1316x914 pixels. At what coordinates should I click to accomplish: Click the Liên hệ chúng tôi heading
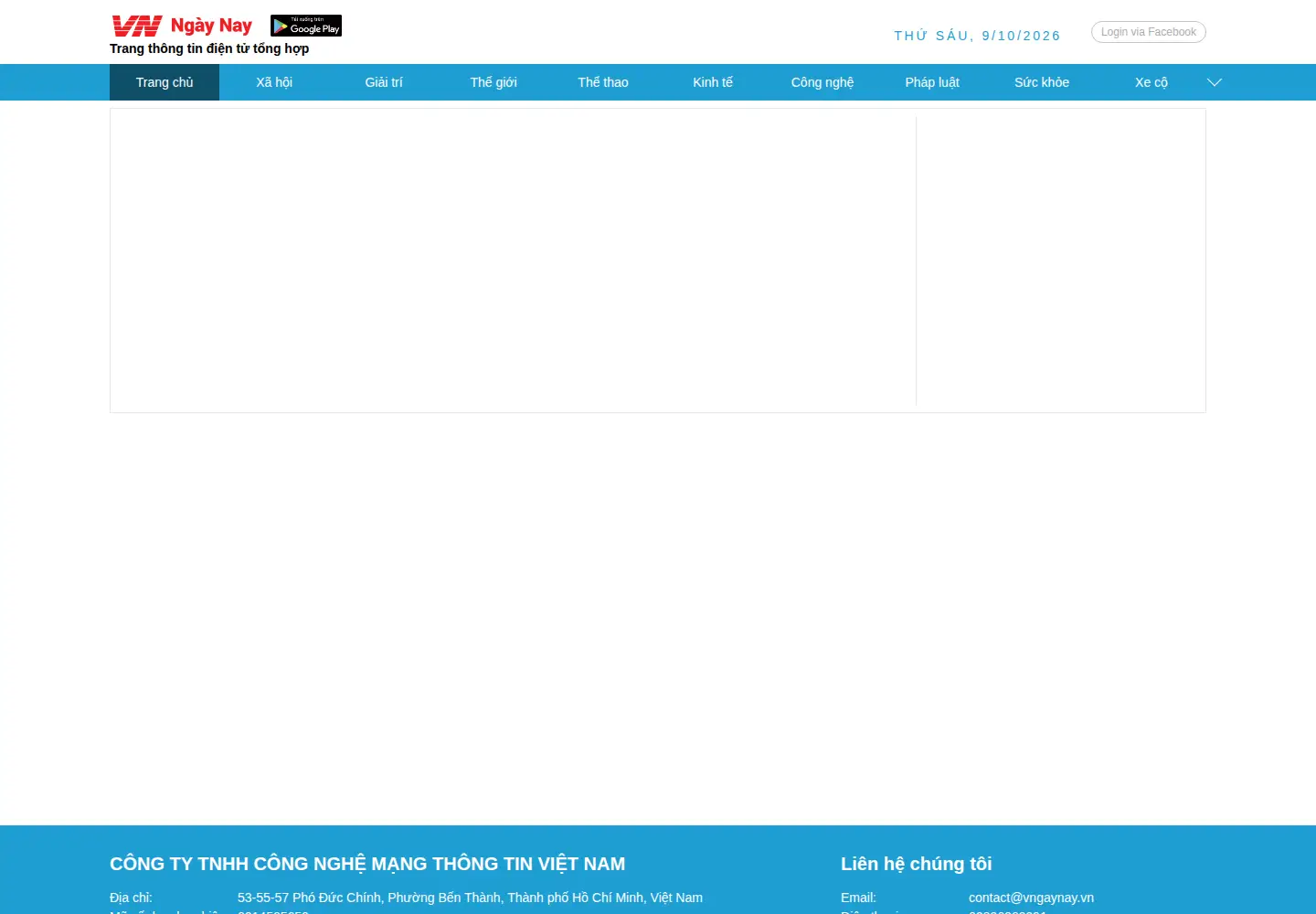916,864
